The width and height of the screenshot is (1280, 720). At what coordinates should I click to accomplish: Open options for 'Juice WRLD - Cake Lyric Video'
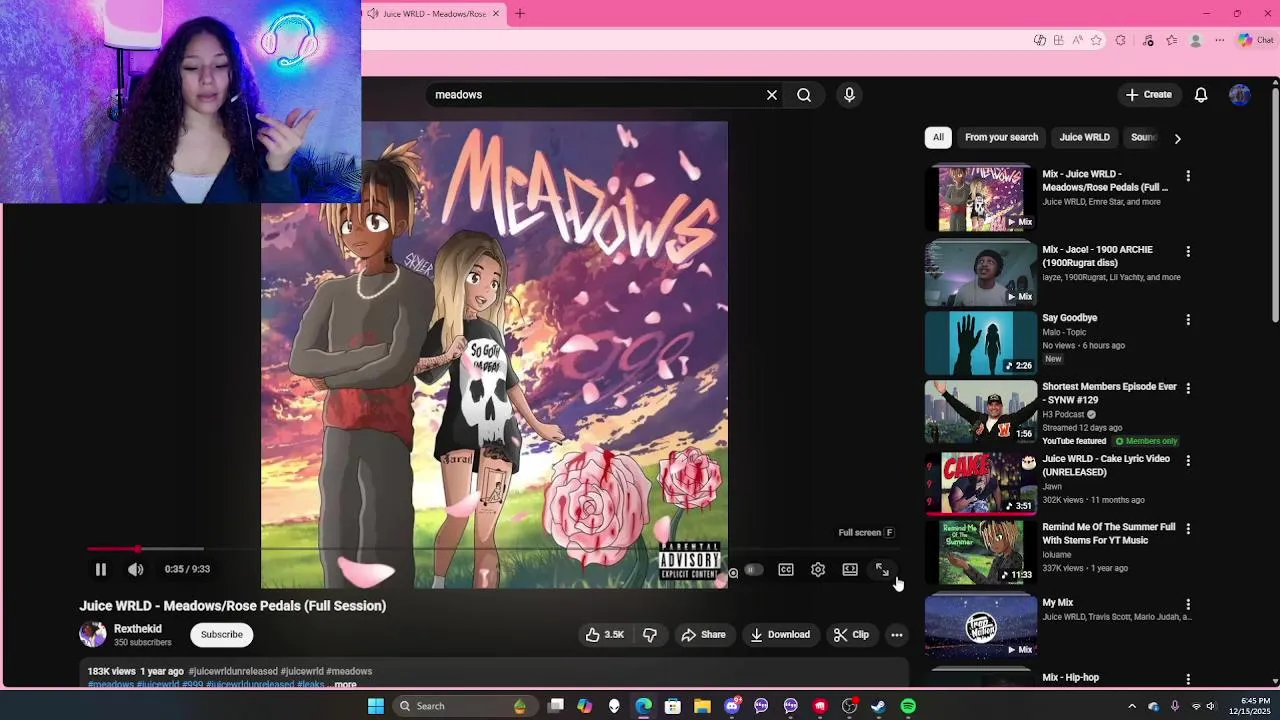pos(1188,461)
